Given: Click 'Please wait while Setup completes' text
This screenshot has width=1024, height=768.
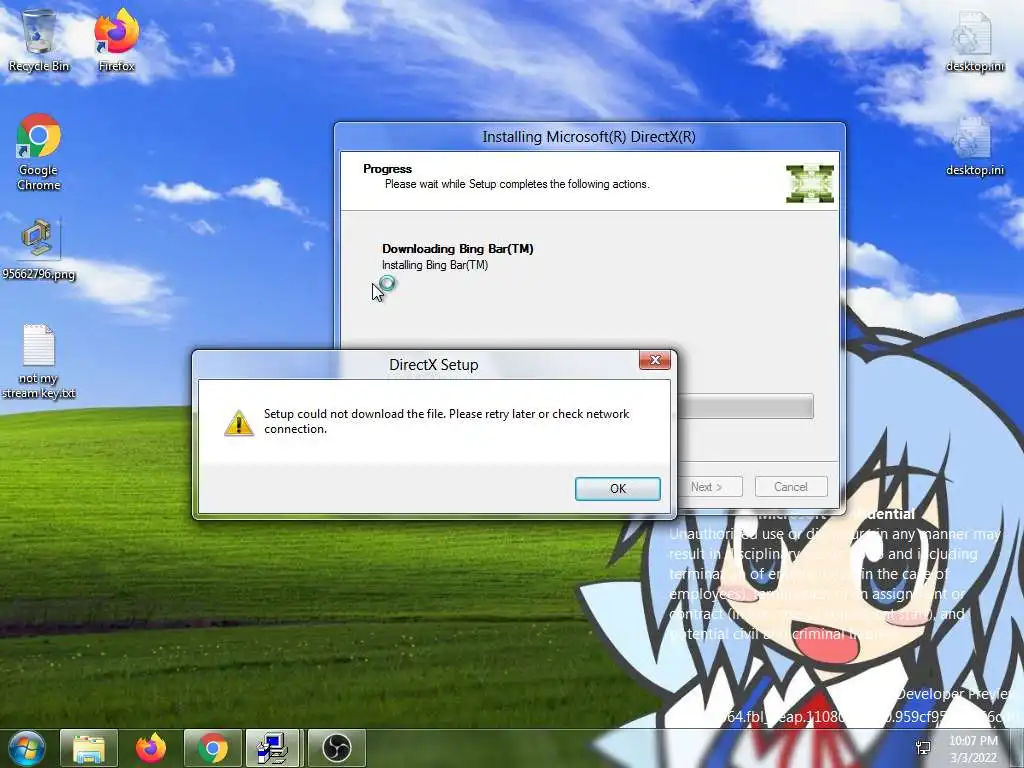Looking at the screenshot, I should [x=517, y=184].
